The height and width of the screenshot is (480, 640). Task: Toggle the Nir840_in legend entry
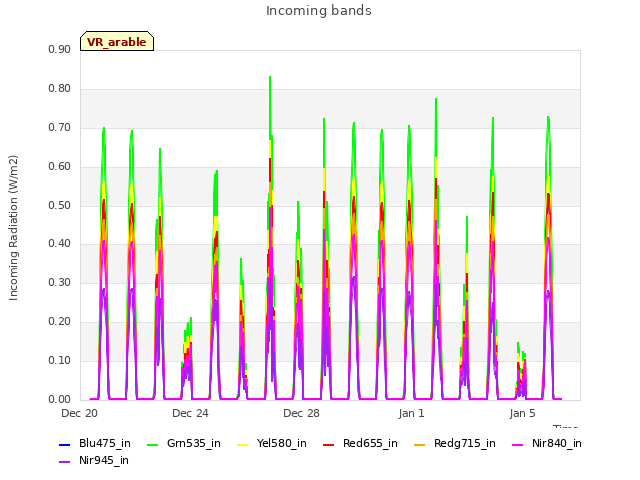547,444
